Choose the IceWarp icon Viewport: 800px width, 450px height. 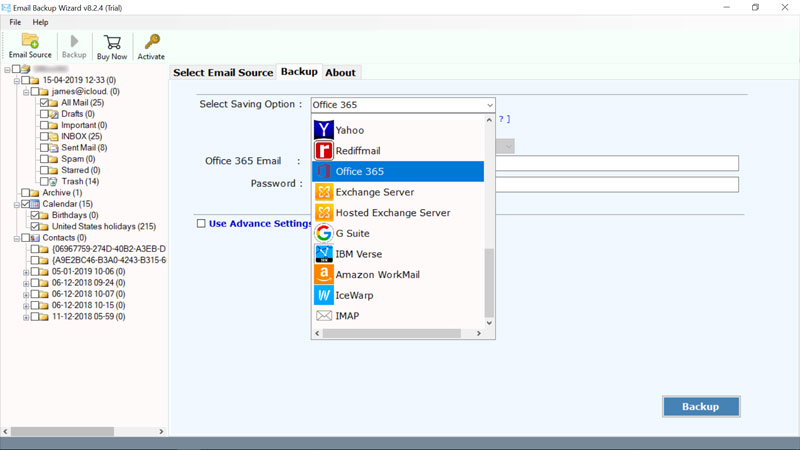[x=323, y=295]
